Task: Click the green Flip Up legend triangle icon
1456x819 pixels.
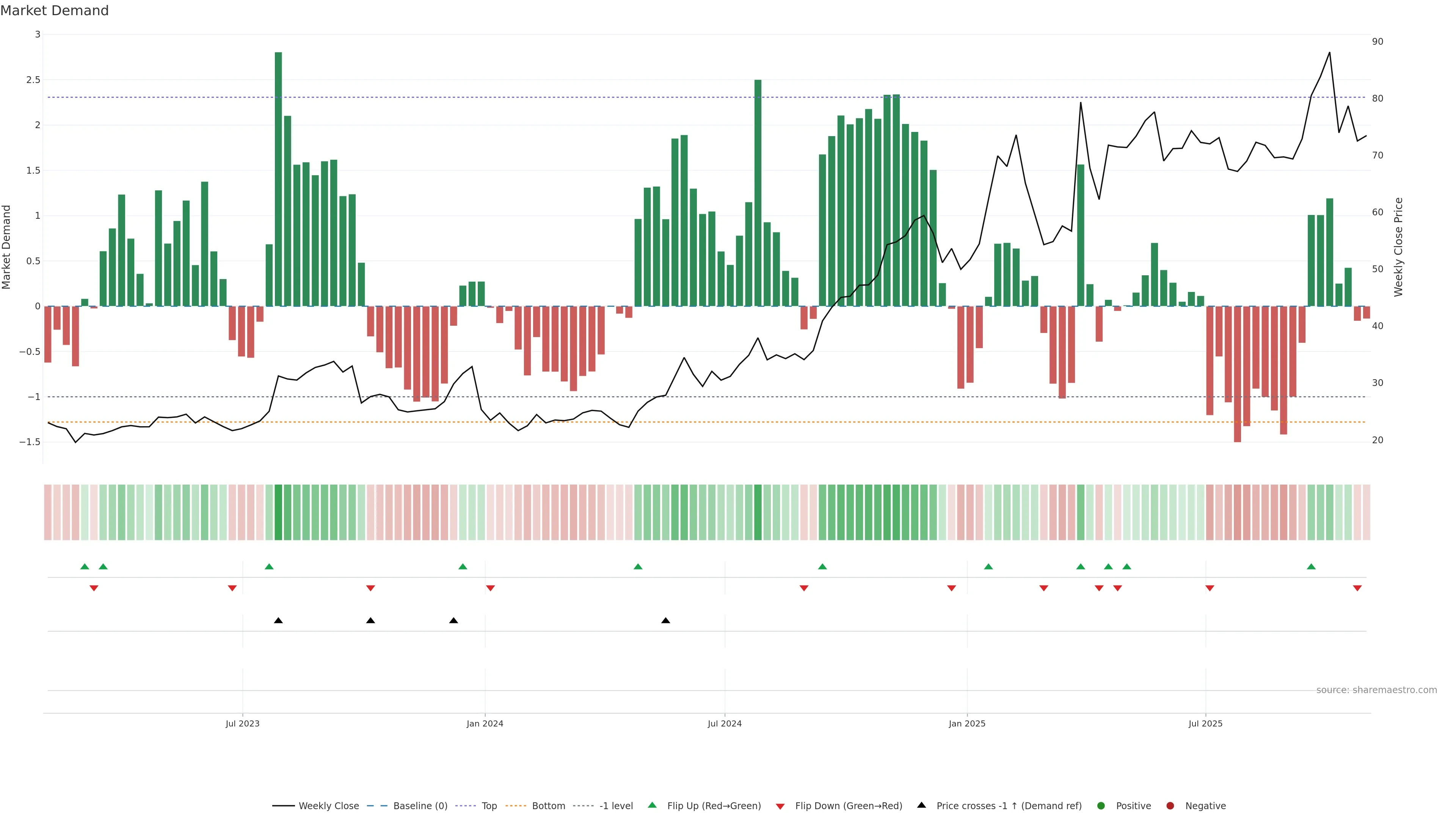Action: click(652, 805)
